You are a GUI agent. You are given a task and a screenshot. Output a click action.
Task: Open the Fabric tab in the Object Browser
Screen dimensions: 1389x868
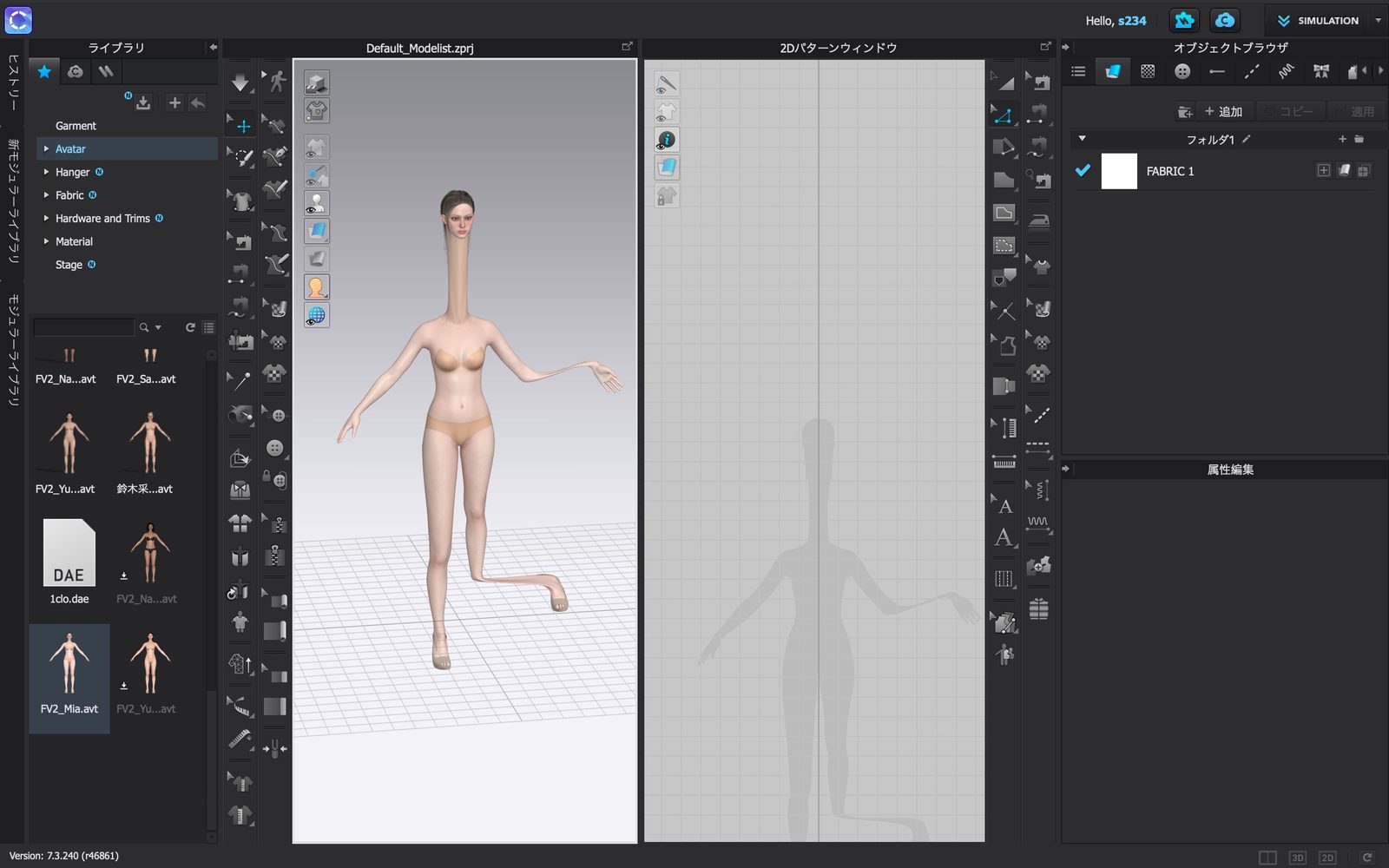pos(1113,71)
